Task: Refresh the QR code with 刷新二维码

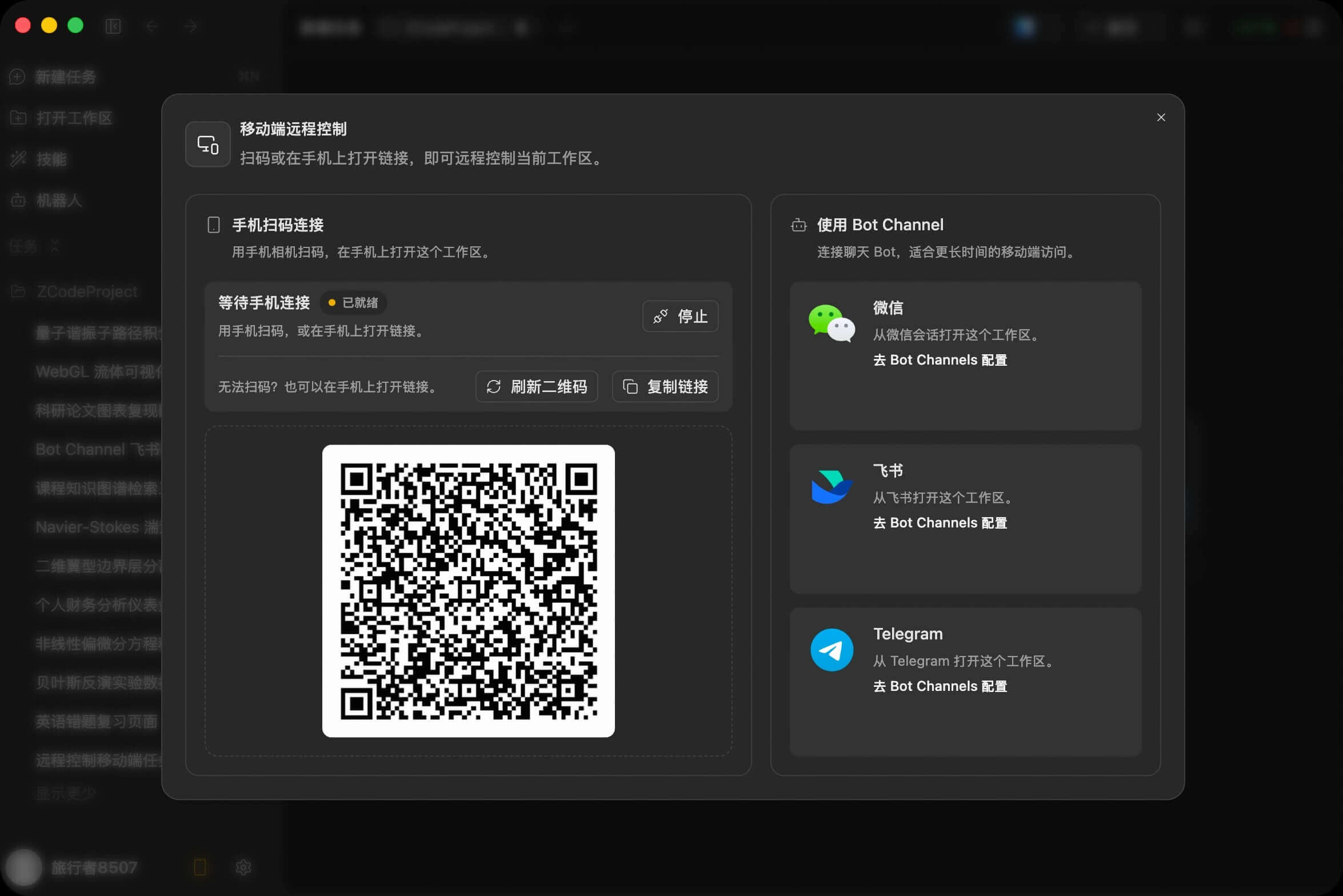Action: coord(537,387)
